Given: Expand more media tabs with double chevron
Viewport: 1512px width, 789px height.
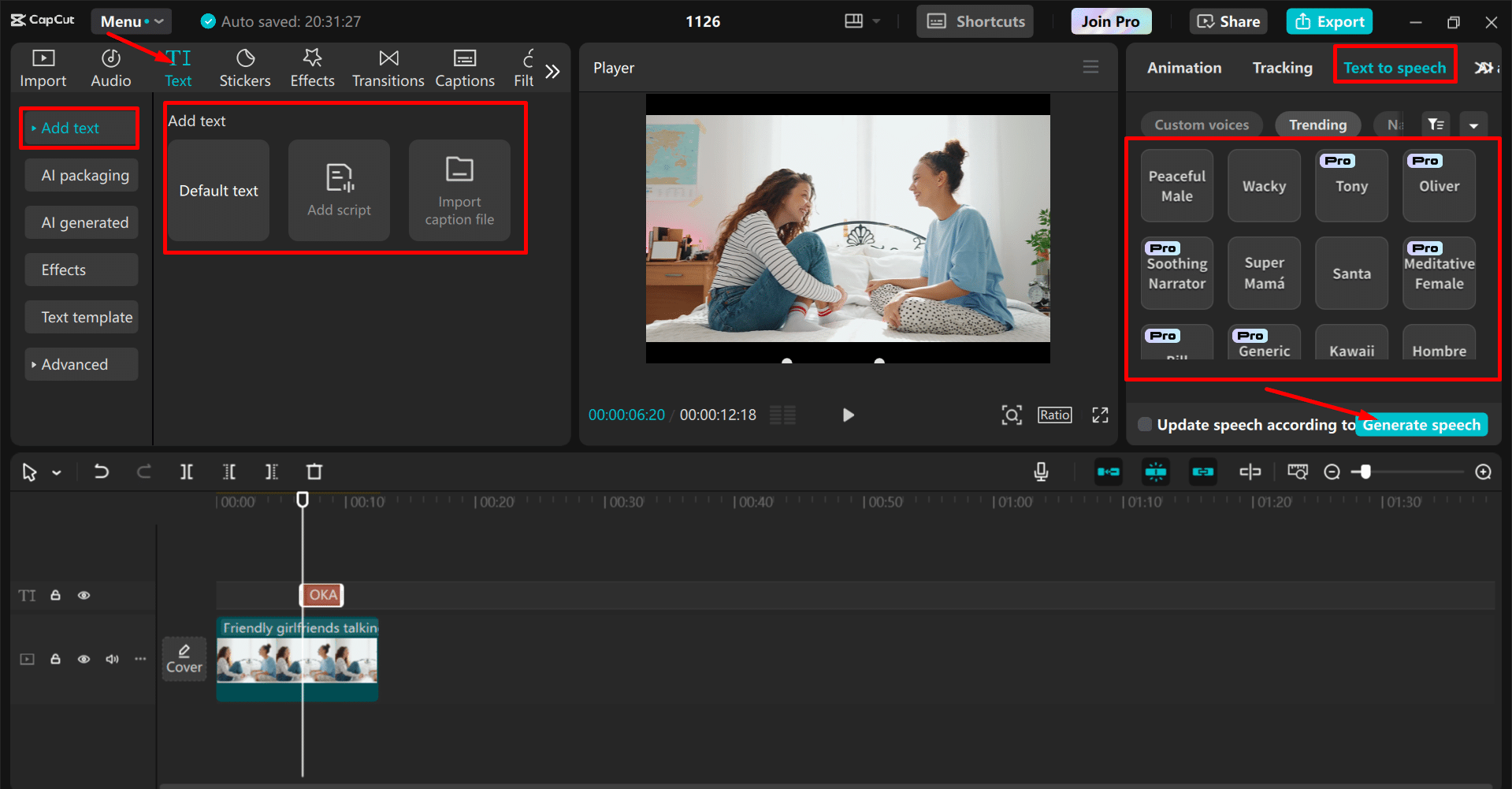Looking at the screenshot, I should pos(552,72).
